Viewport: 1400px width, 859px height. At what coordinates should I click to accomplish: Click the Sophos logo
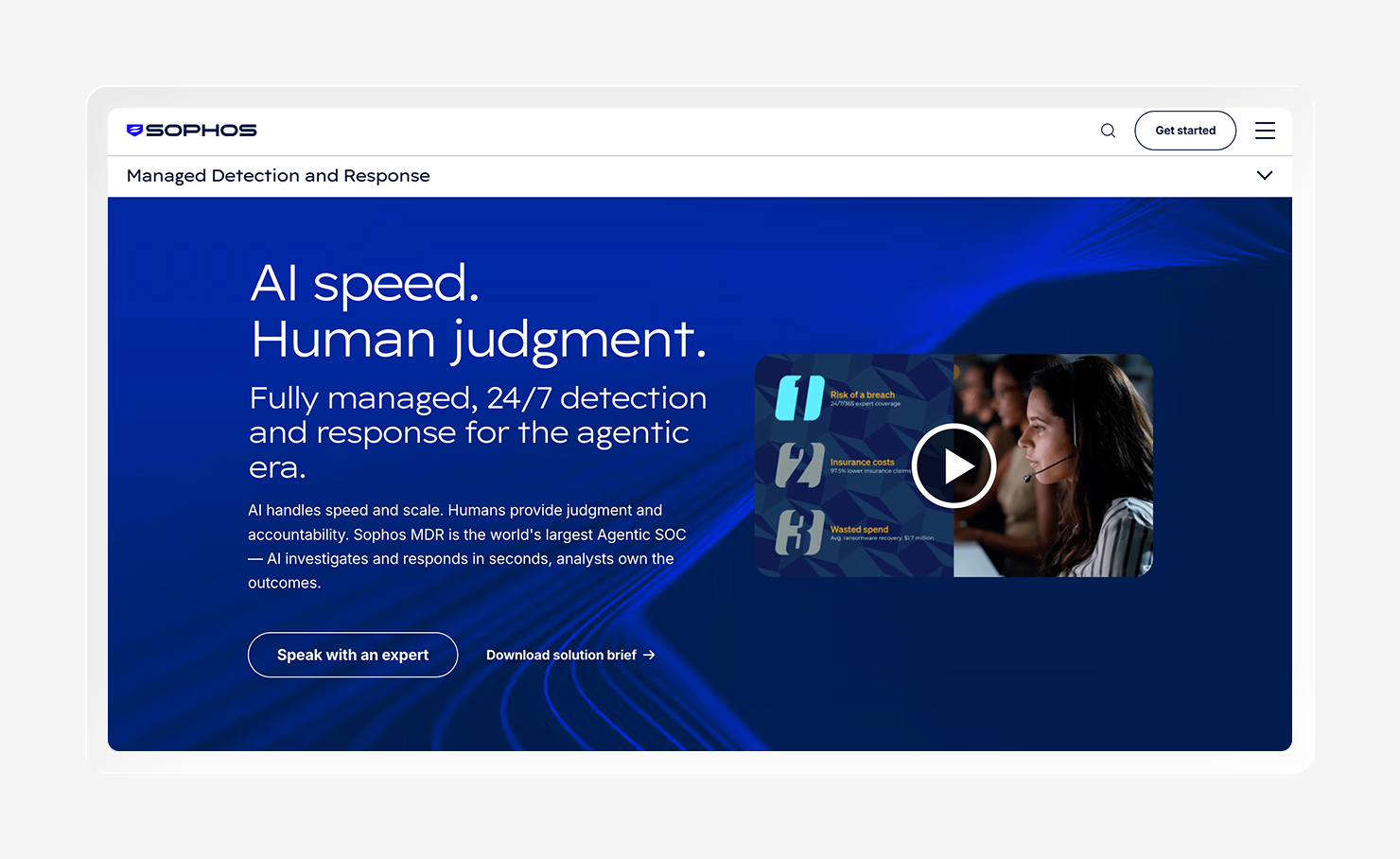click(192, 131)
